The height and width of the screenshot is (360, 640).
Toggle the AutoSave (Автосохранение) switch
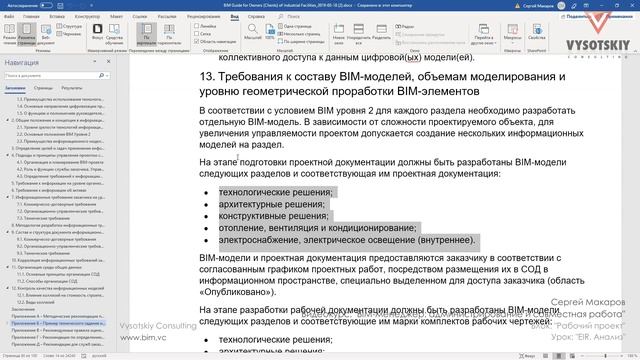pos(46,6)
